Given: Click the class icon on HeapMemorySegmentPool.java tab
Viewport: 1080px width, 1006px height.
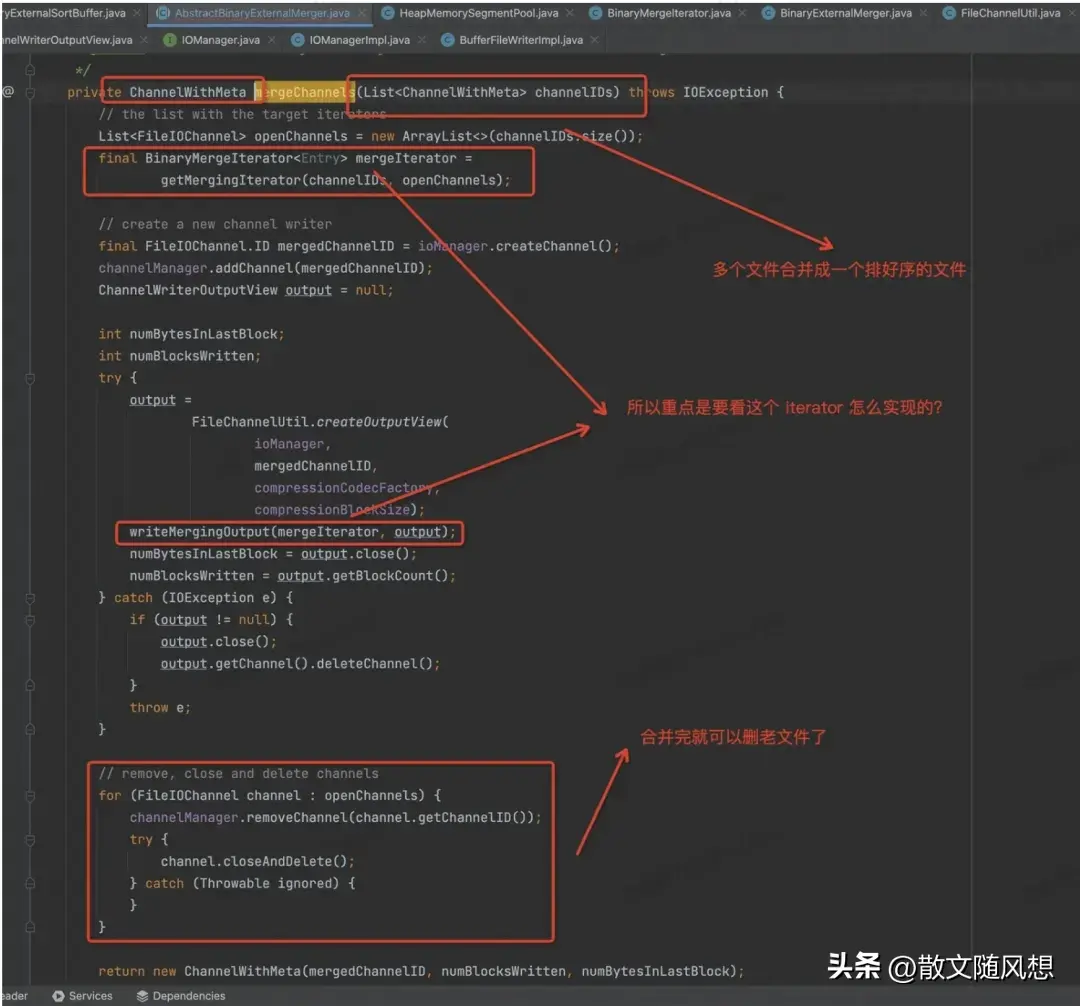Looking at the screenshot, I should coord(388,13).
